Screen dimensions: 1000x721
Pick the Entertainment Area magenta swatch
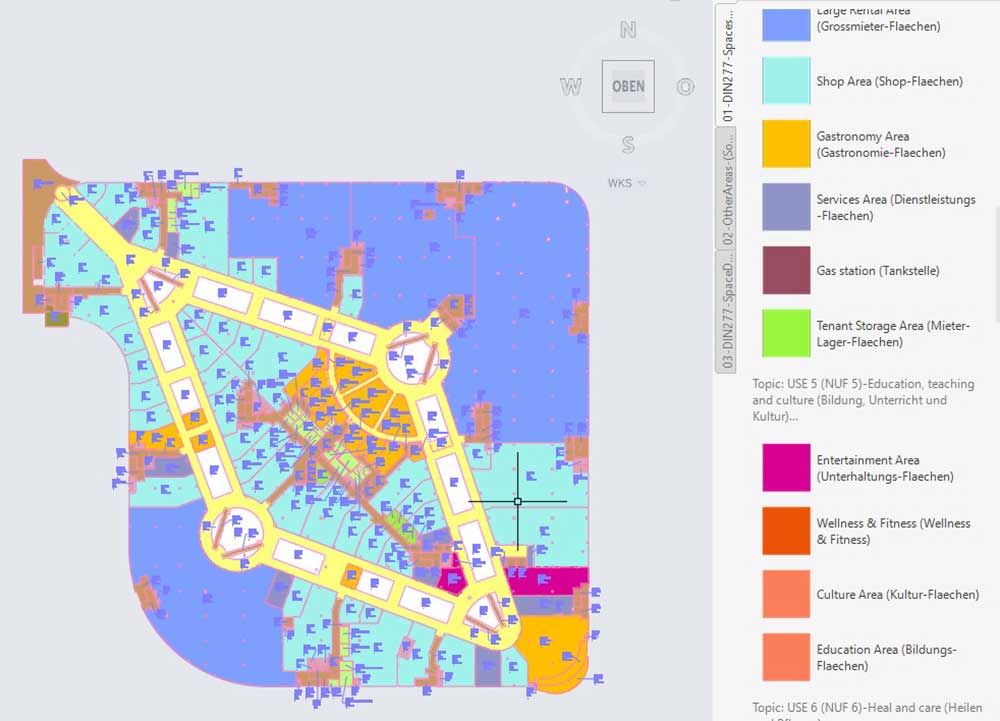[786, 468]
